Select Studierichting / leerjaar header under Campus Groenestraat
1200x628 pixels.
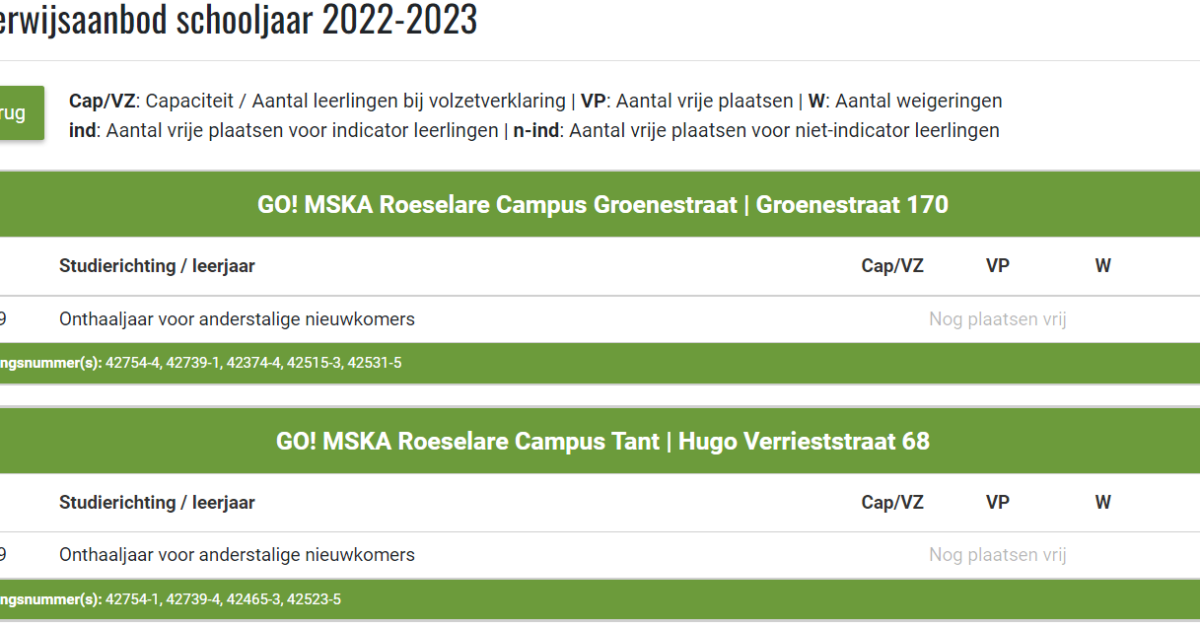pyautogui.click(x=157, y=266)
